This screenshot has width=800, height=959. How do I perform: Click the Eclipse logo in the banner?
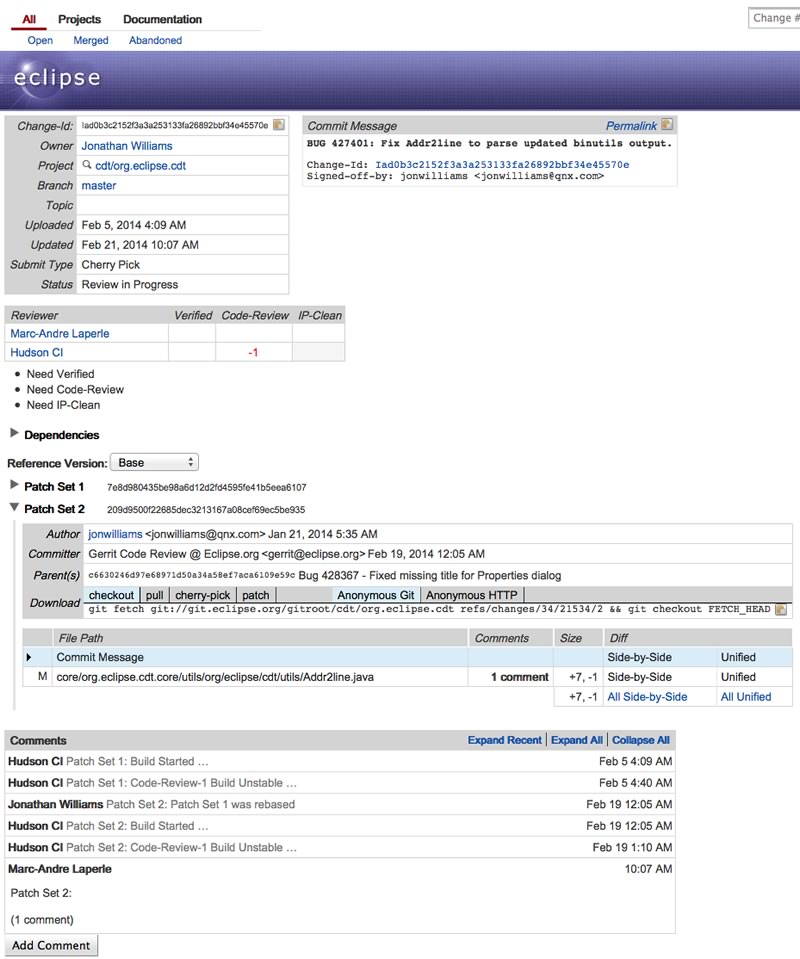pyautogui.click(x=56, y=79)
